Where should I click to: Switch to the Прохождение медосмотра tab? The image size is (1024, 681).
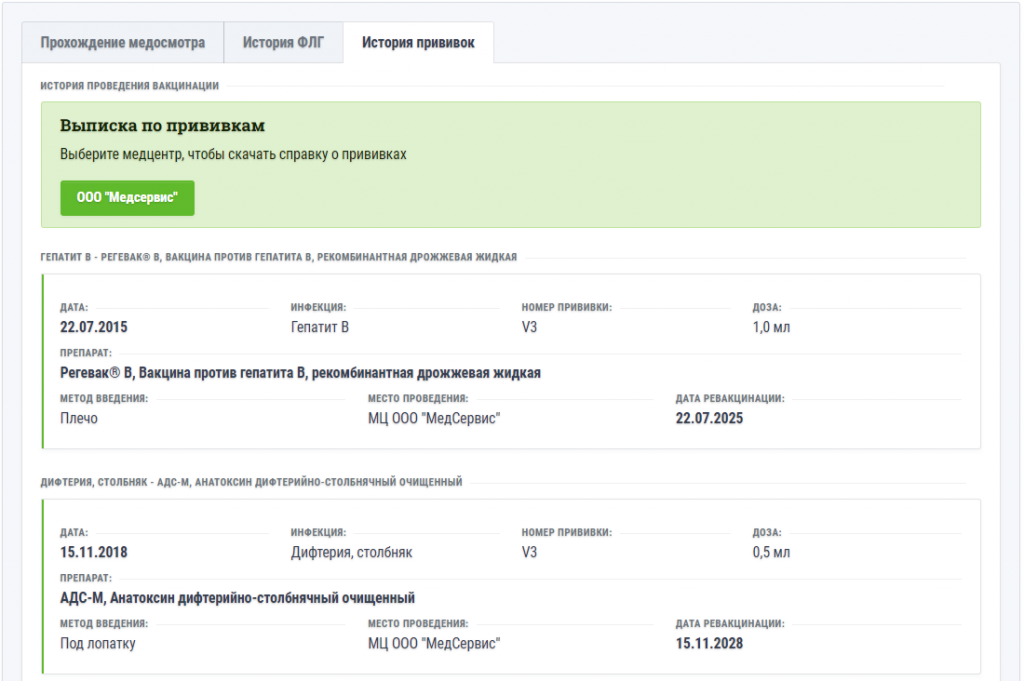[x=122, y=43]
